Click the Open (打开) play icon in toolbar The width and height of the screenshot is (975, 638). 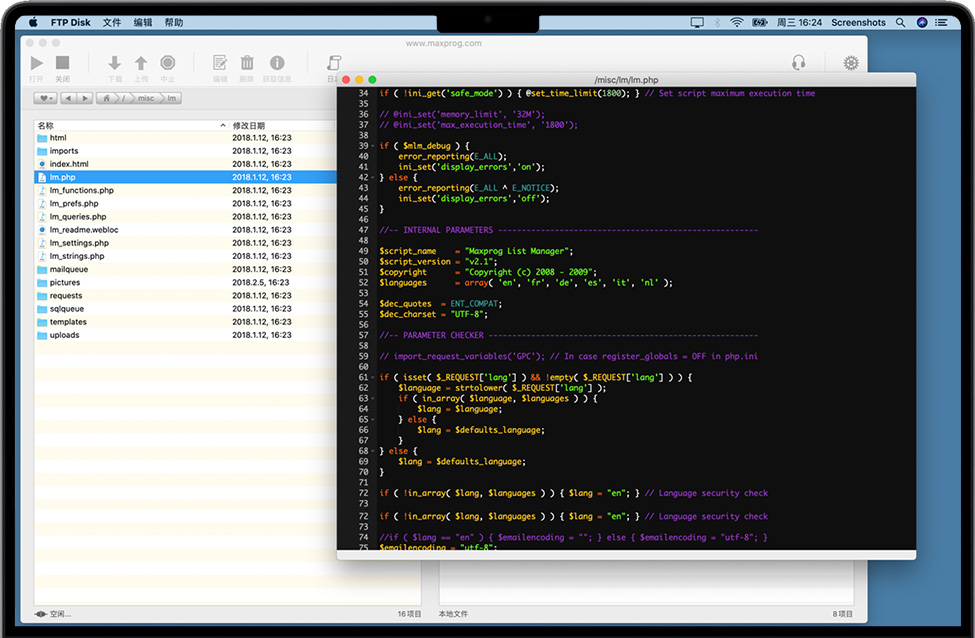tap(37, 63)
